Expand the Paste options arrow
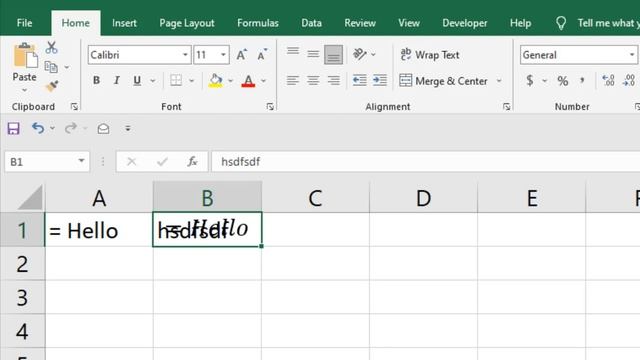Screen dimensions: 640x360 pos(24,90)
